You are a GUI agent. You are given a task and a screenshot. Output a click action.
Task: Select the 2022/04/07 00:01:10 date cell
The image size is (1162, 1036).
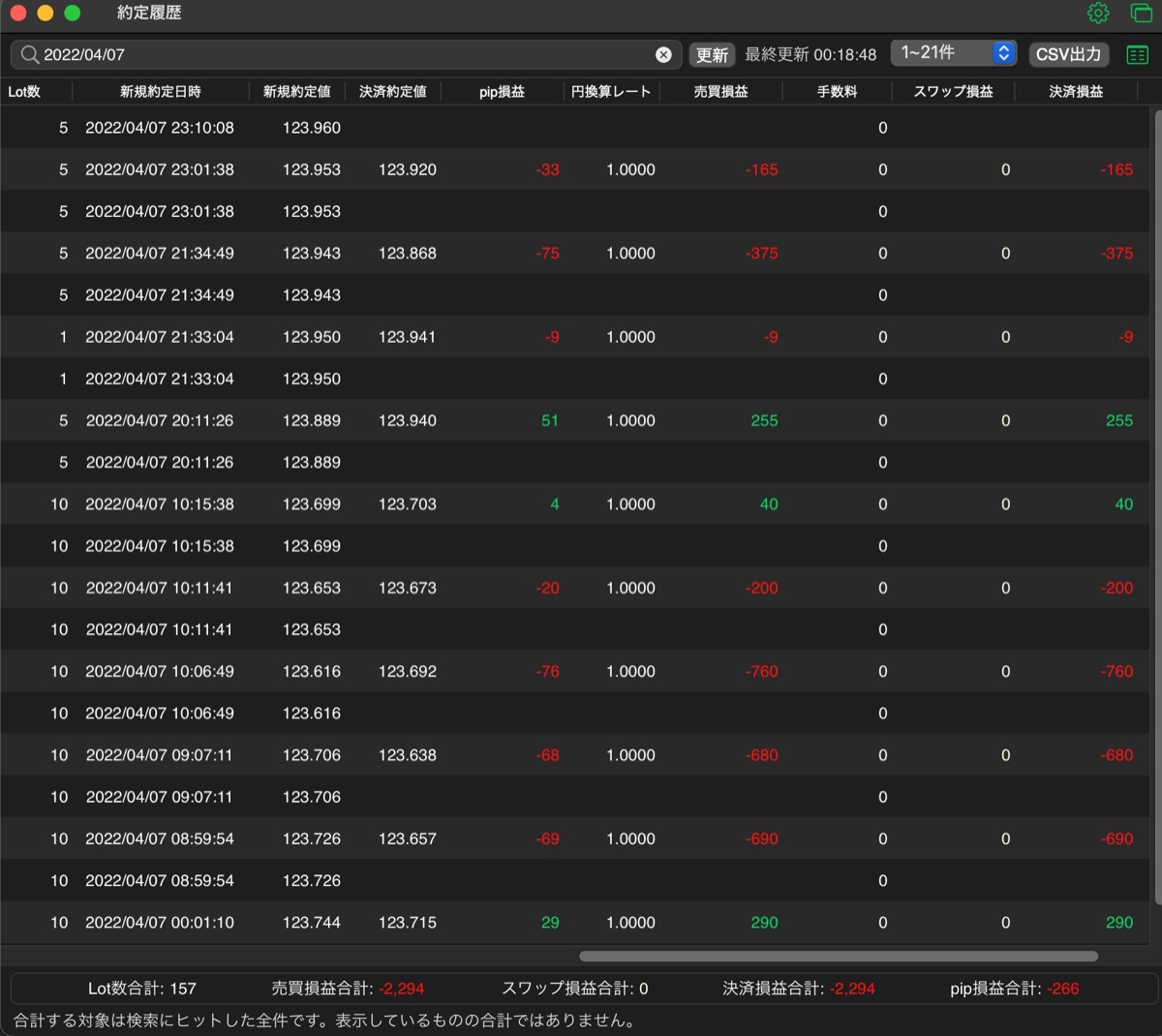pyautogui.click(x=160, y=923)
